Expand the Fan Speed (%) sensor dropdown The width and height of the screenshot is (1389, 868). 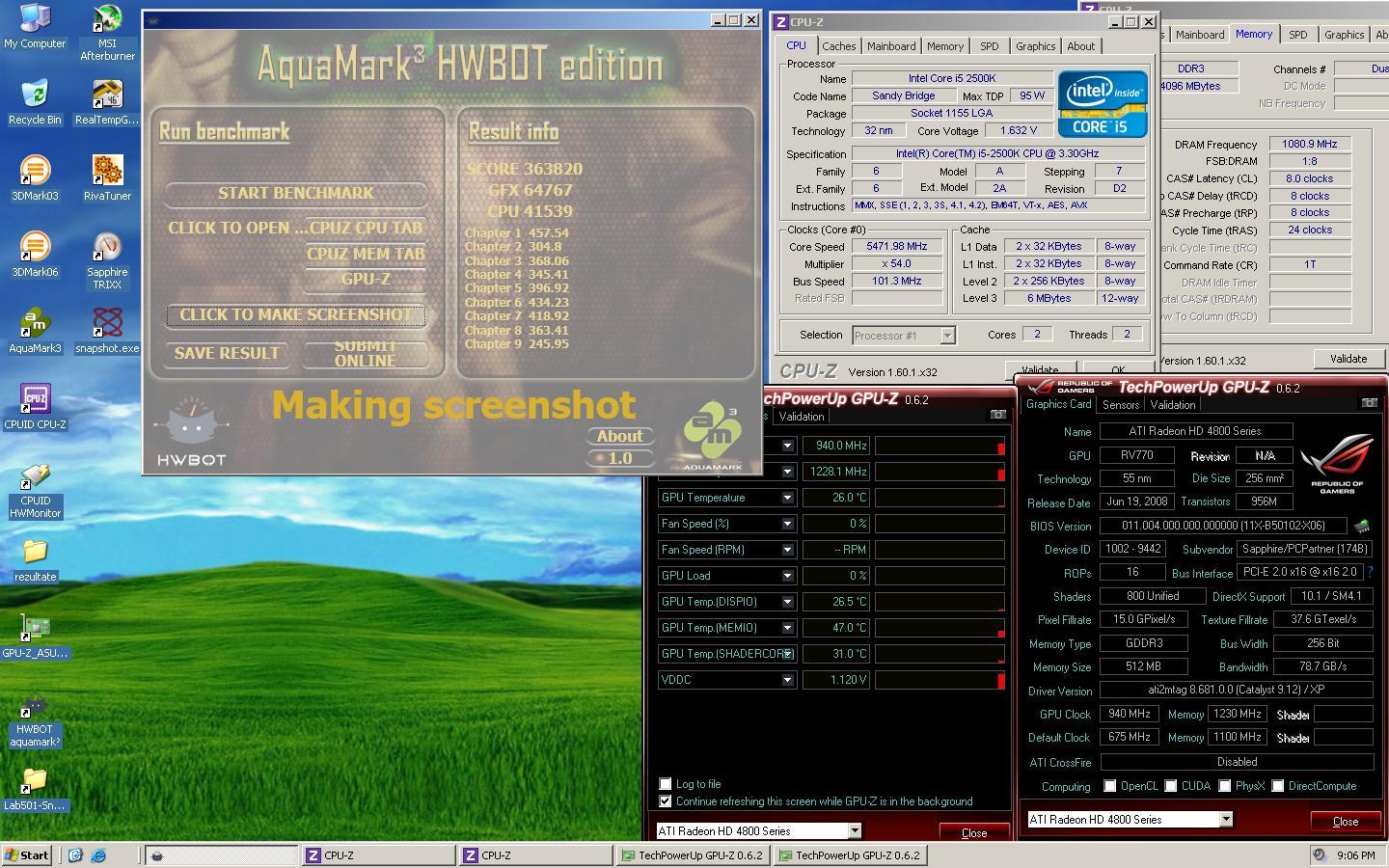pos(787,524)
